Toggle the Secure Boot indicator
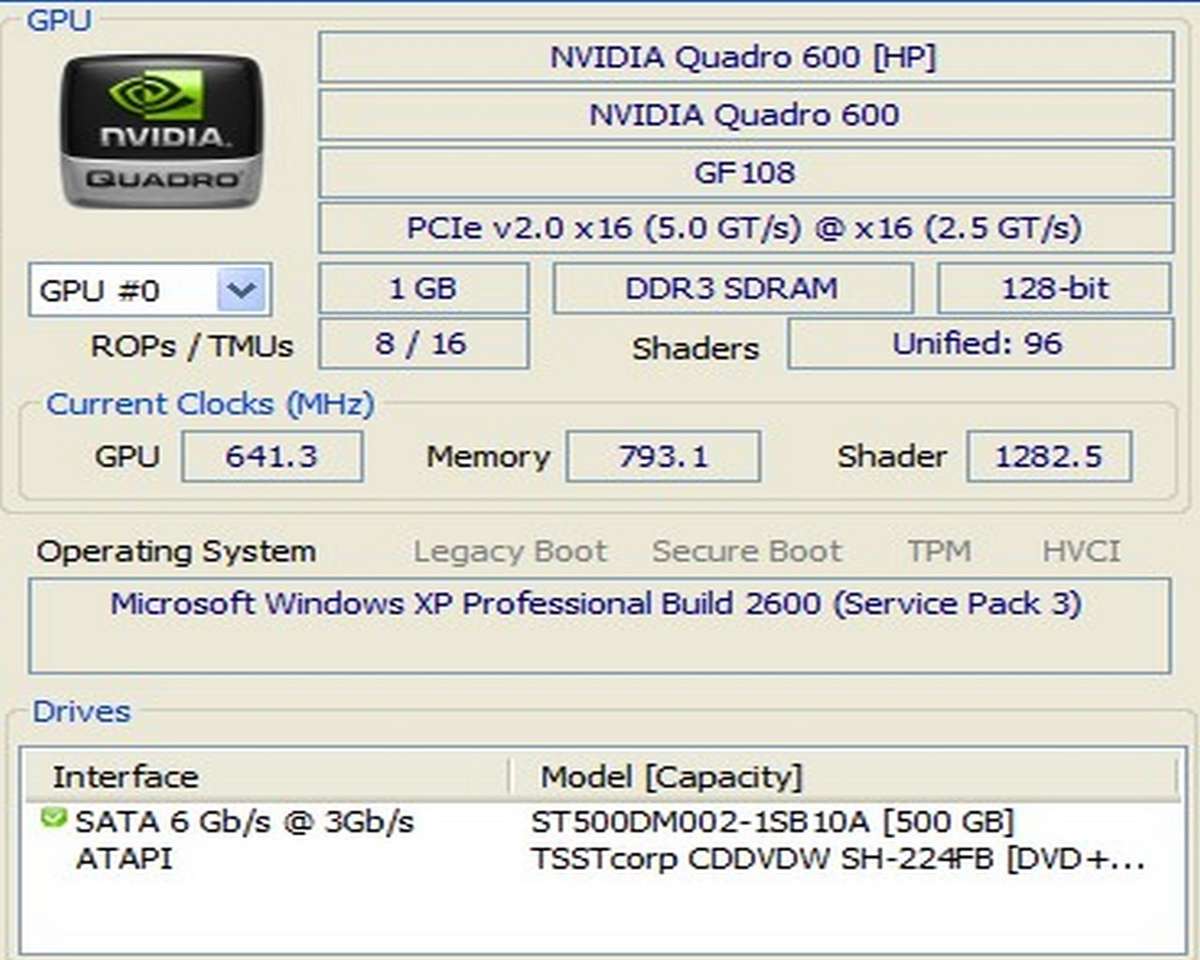This screenshot has width=1200, height=960. [747, 551]
